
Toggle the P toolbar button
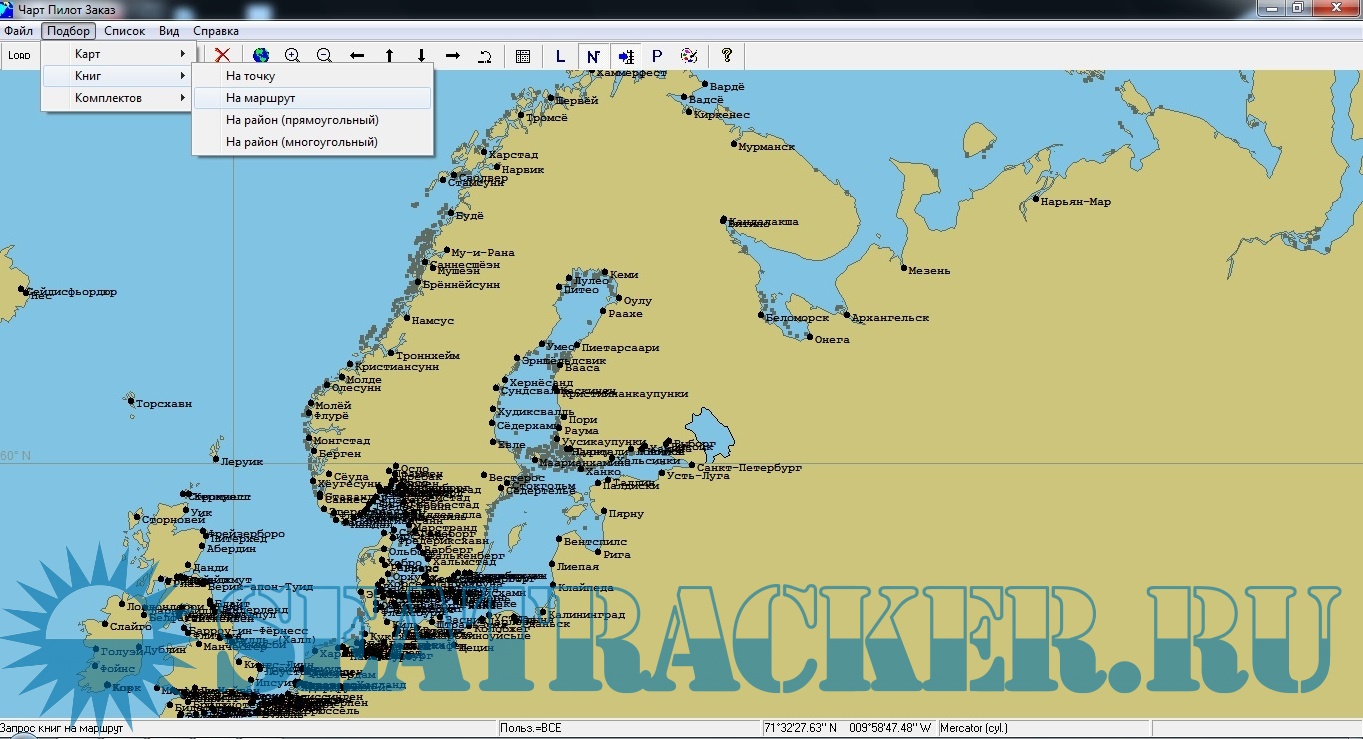[x=657, y=56]
